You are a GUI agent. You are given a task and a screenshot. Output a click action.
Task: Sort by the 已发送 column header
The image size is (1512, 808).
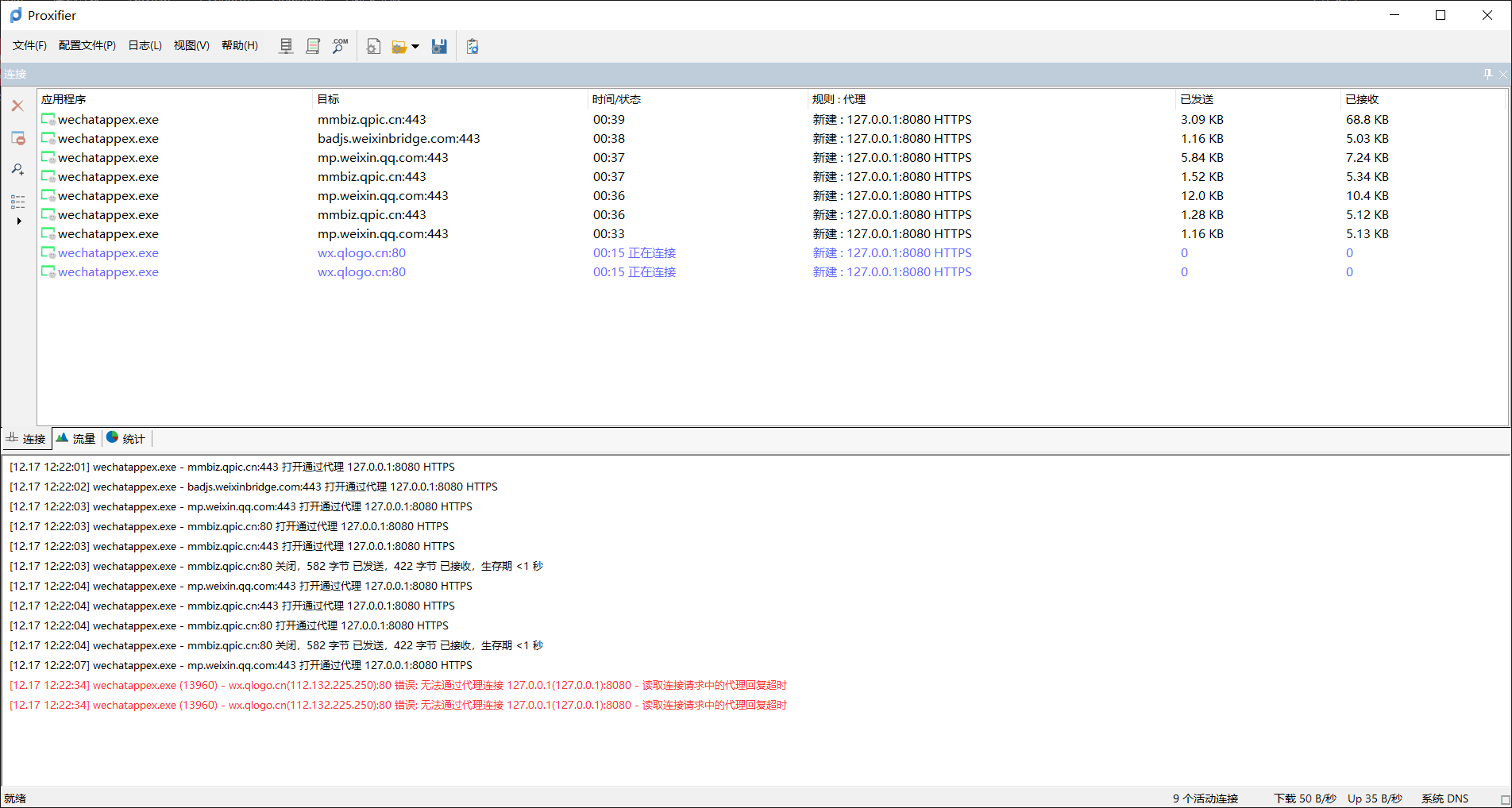coord(1259,99)
